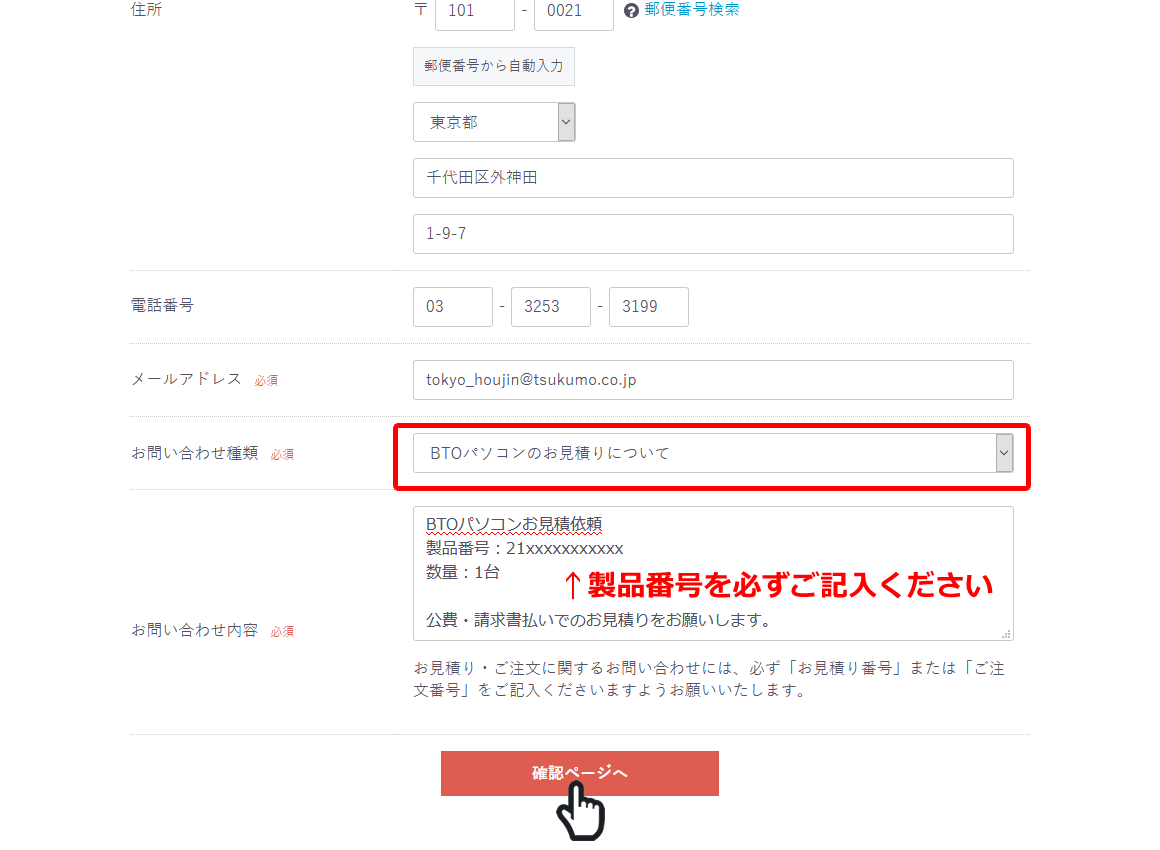
Task: Select the address field containing 千代田区外神田
Action: [x=712, y=177]
